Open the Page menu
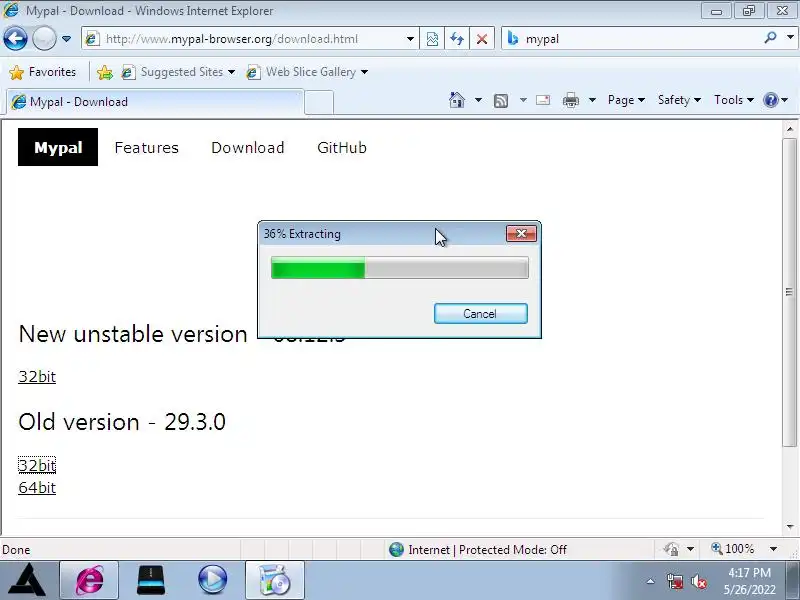 pyautogui.click(x=626, y=100)
